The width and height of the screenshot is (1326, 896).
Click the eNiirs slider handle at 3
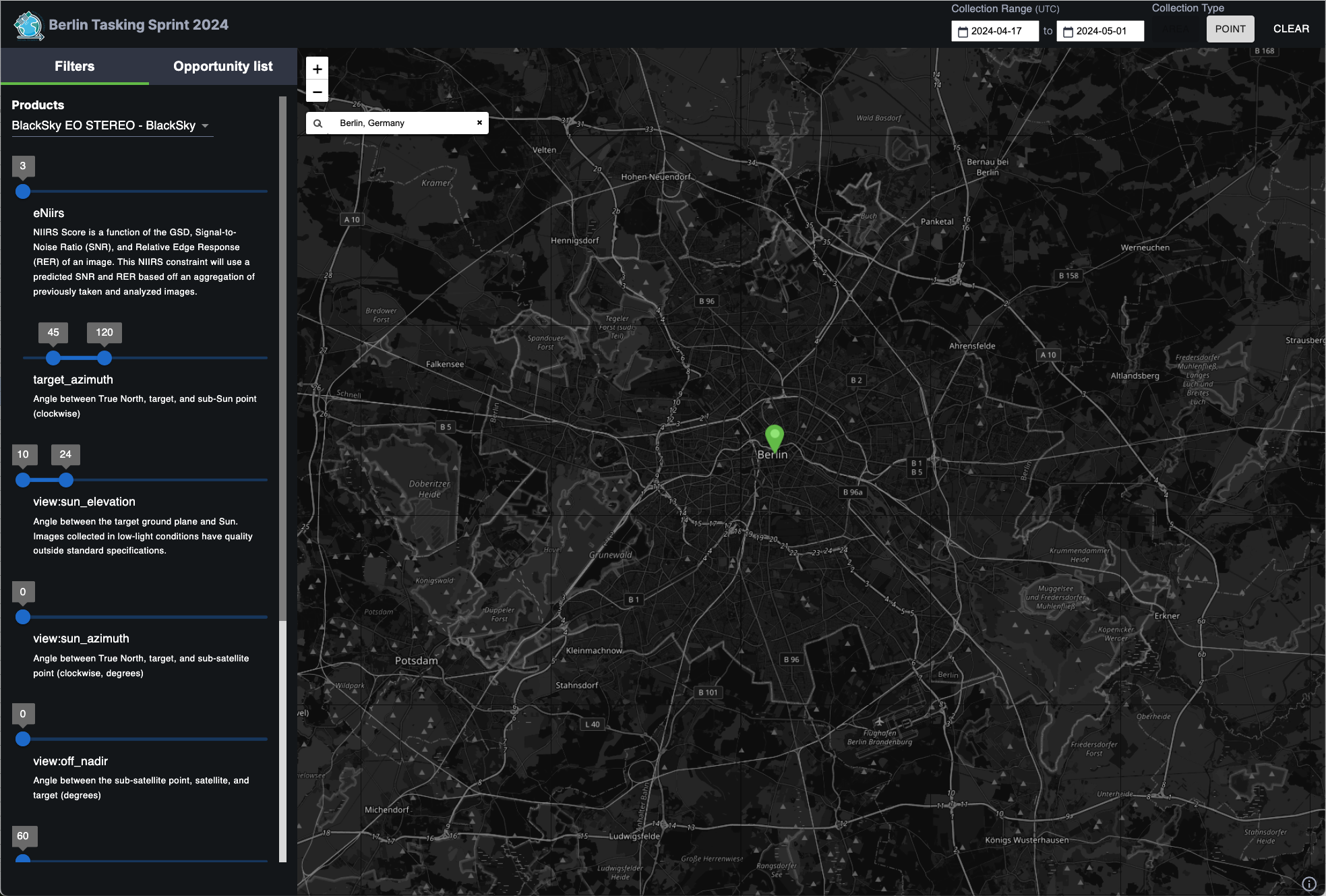click(23, 191)
